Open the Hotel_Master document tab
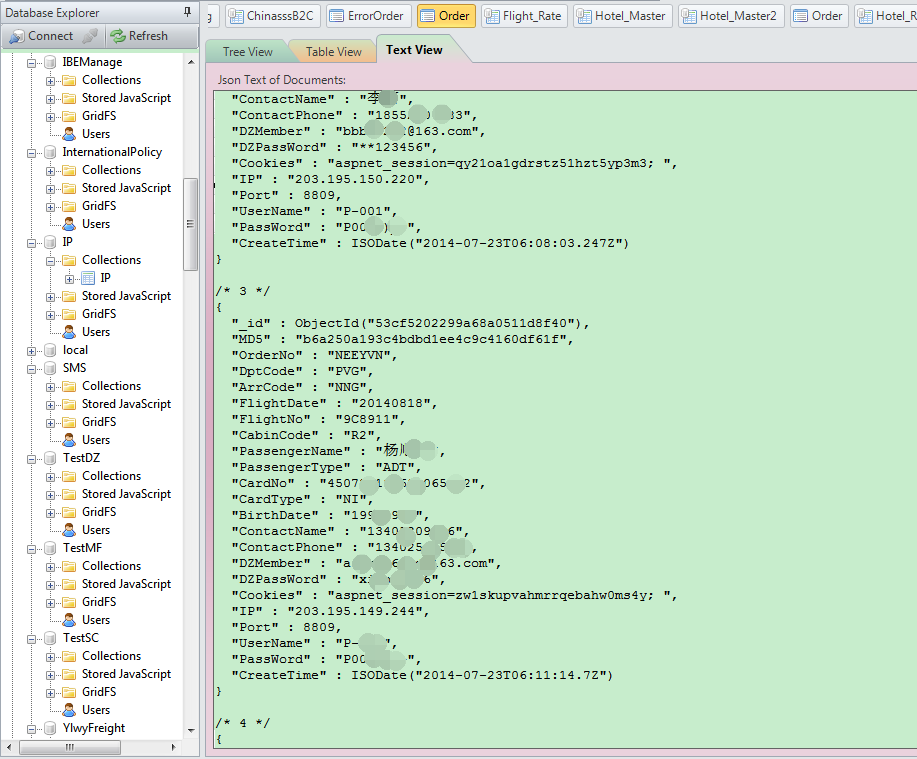 [x=623, y=16]
